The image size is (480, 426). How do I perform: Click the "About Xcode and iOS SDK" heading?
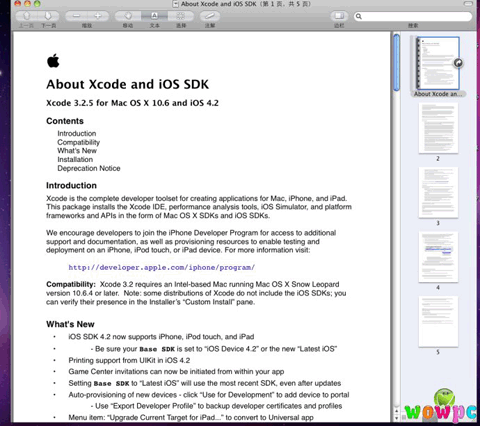[x=128, y=84]
